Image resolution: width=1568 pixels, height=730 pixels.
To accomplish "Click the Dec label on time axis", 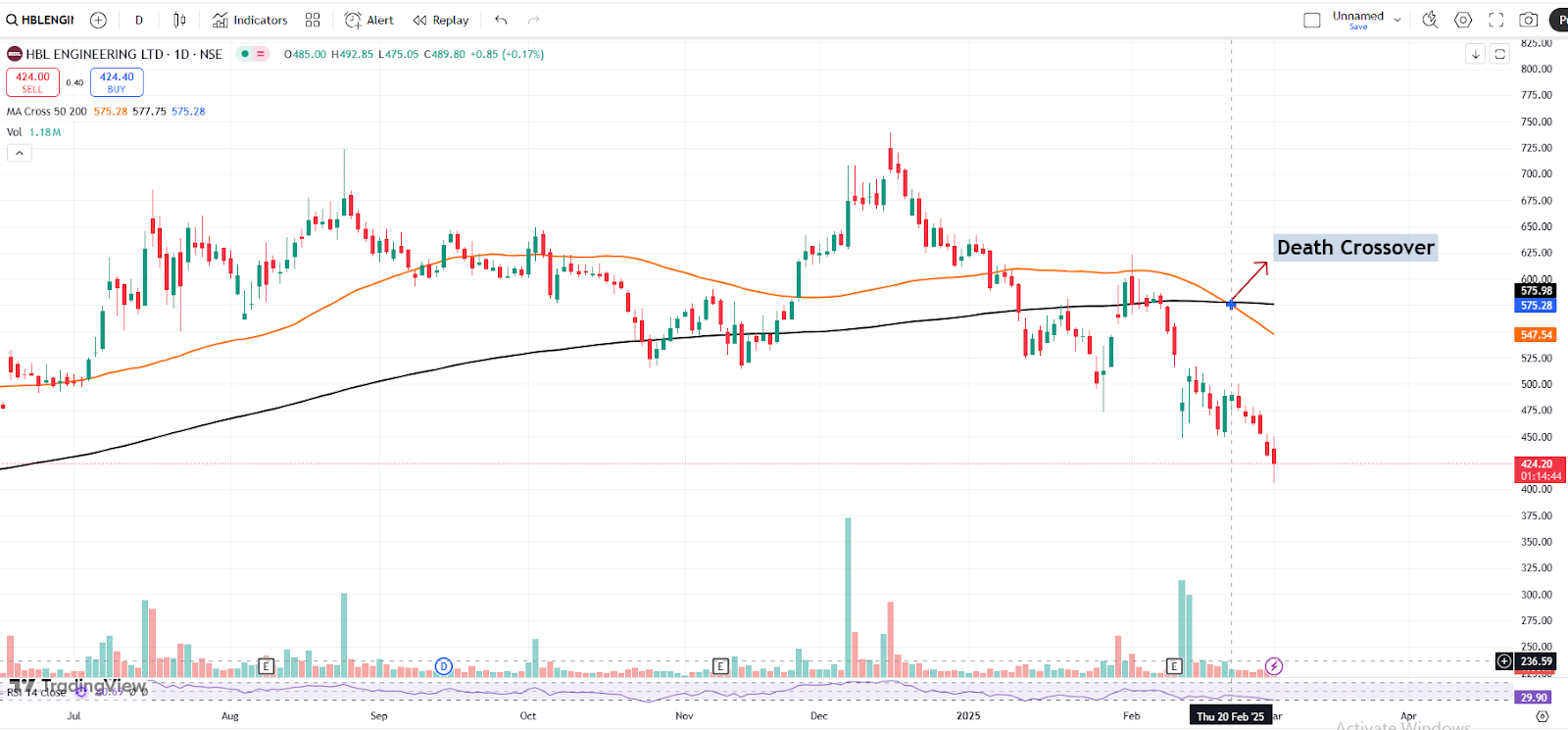I will [819, 716].
